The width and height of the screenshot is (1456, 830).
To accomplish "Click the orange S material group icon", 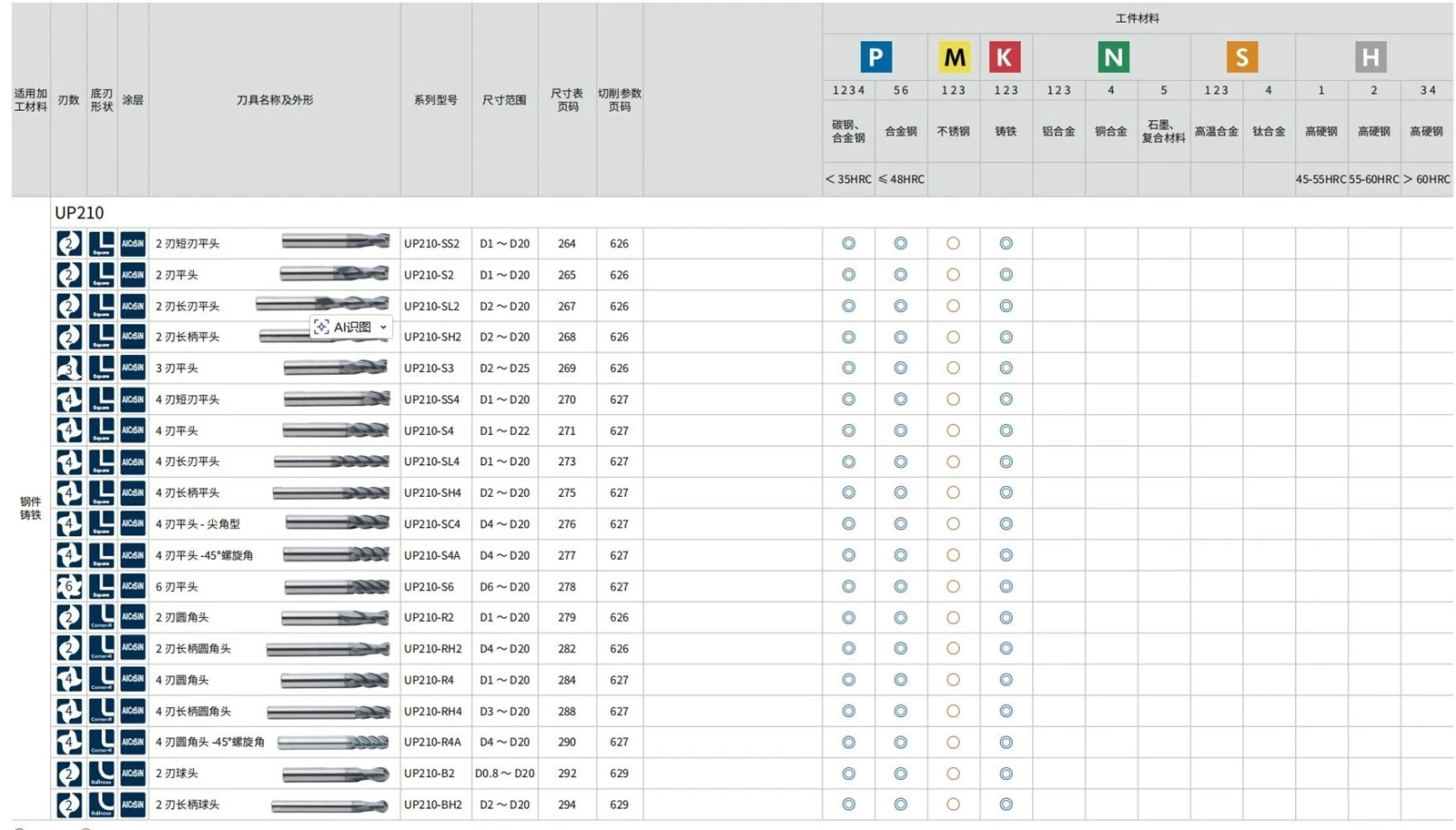I will [1242, 57].
